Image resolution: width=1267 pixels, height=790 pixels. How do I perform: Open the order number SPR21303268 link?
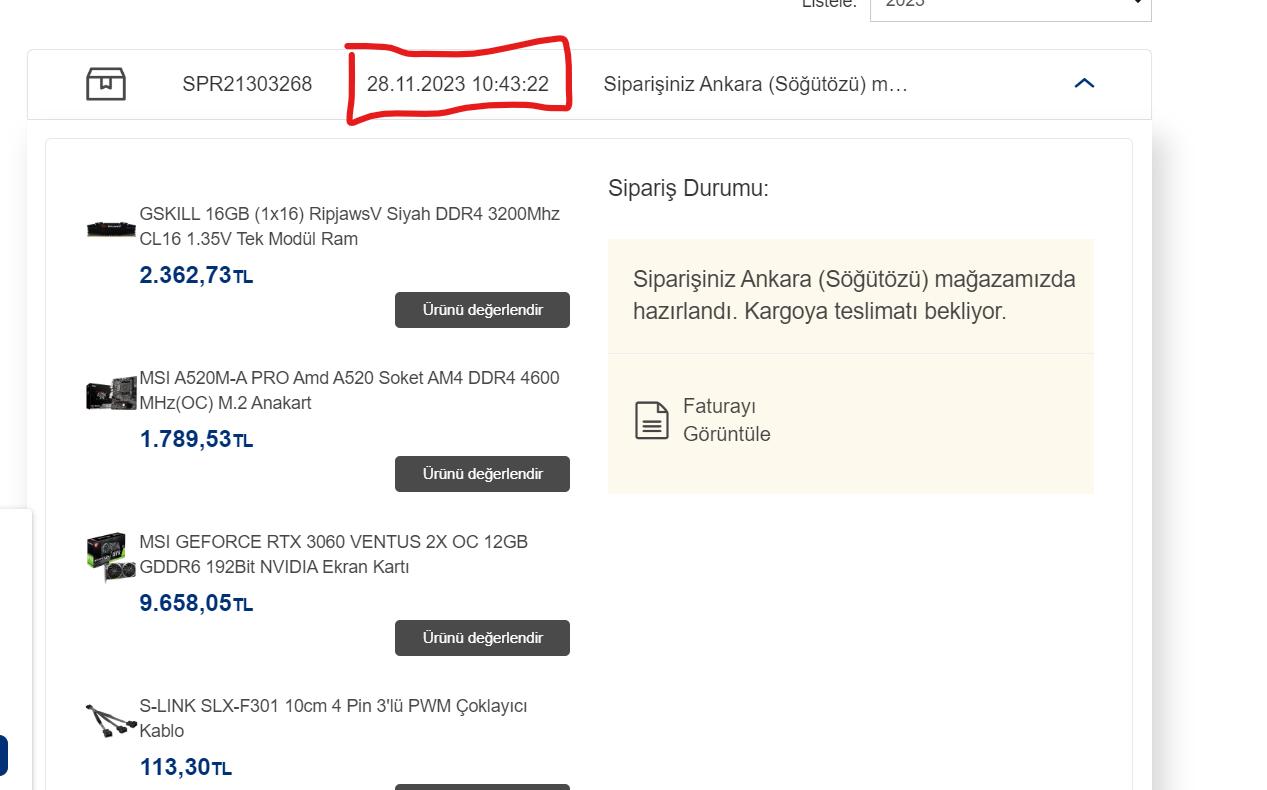tap(246, 85)
